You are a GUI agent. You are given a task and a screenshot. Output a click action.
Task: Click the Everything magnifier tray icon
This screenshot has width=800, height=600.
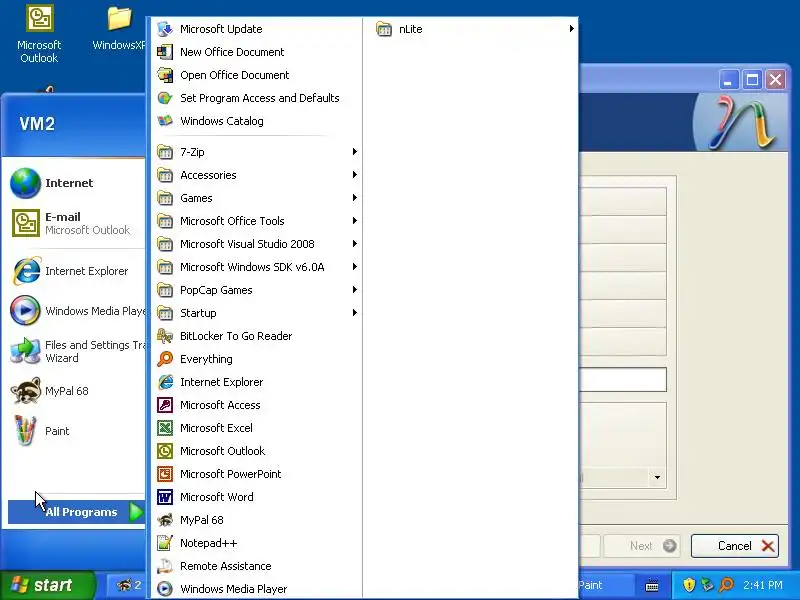click(x=726, y=585)
